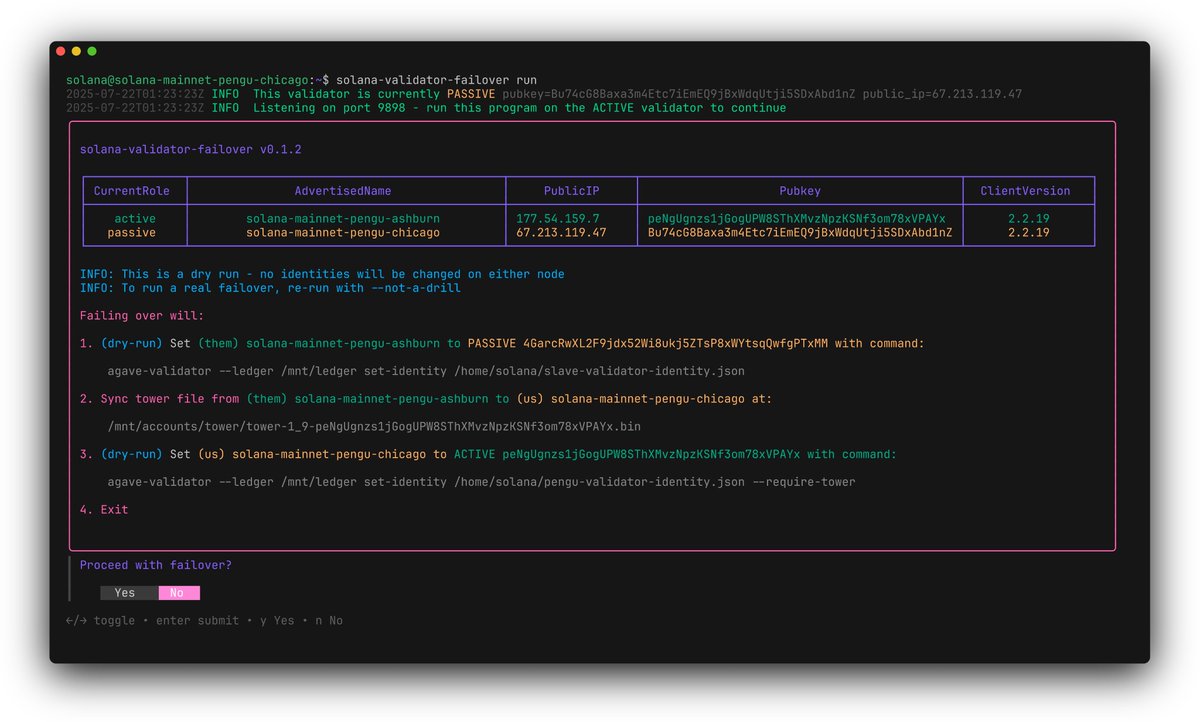Click version 2.2.19 in the active row
The width and height of the screenshot is (1200, 722).
(1029, 219)
